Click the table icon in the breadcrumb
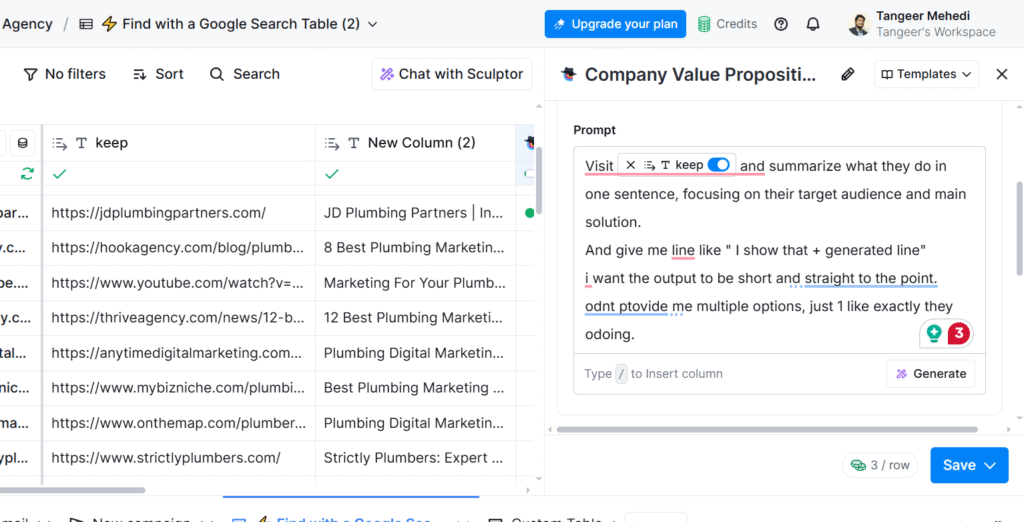The image size is (1024, 522). 86,24
